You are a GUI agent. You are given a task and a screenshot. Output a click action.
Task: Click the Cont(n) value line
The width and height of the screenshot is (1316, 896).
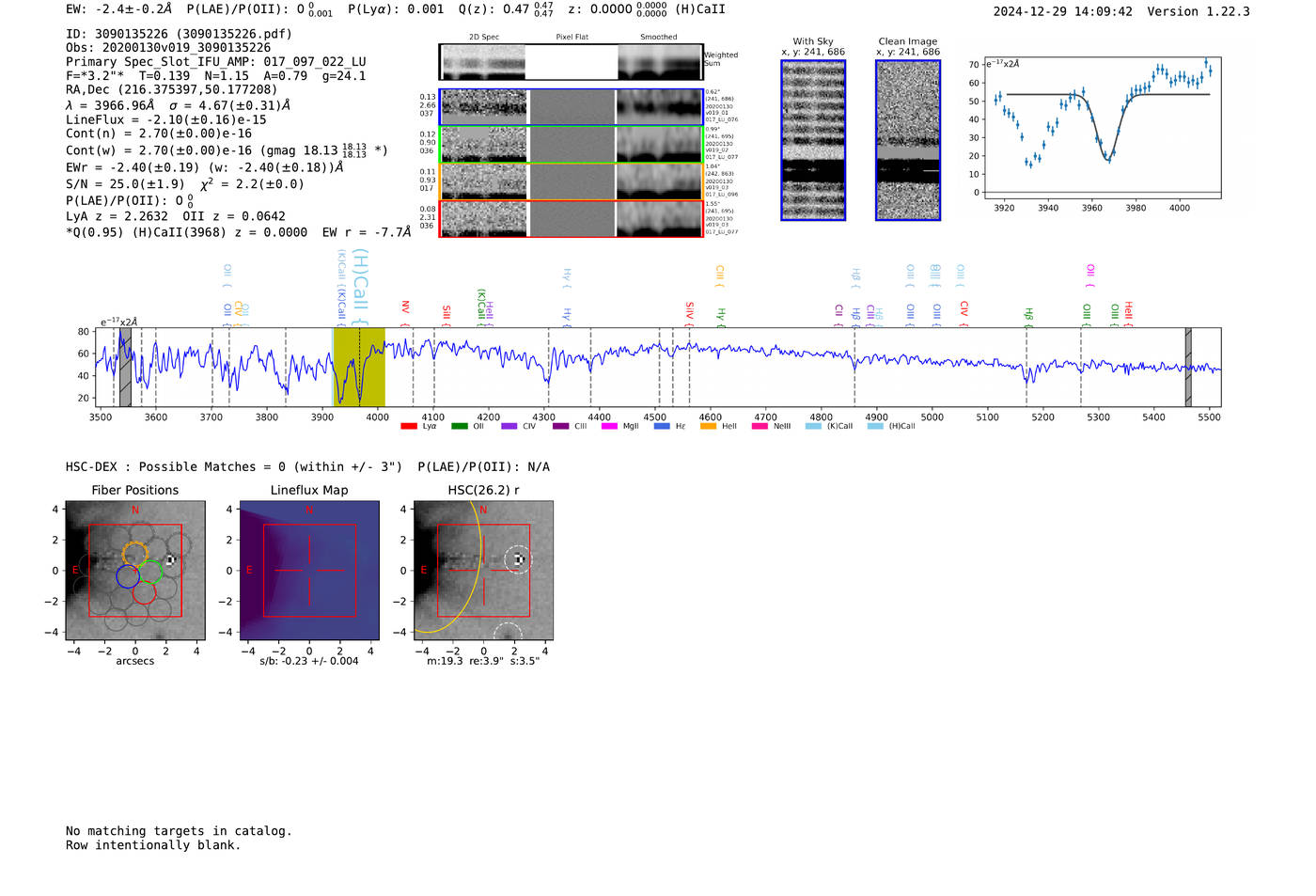pos(159,134)
